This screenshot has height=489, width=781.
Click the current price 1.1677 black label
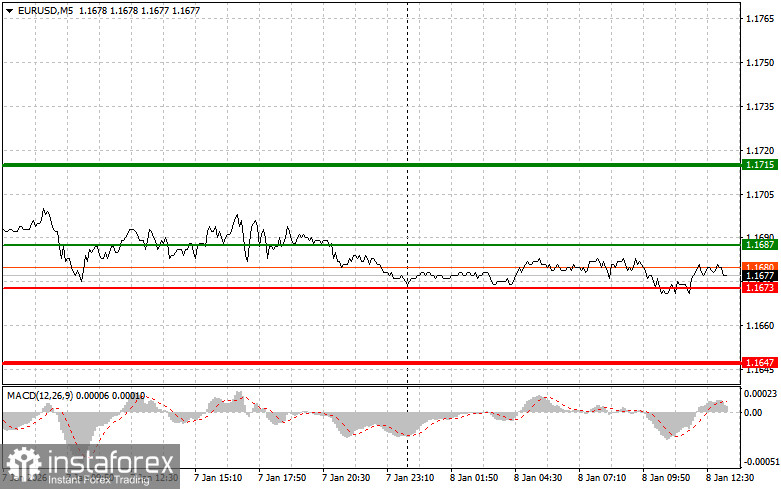point(760,276)
